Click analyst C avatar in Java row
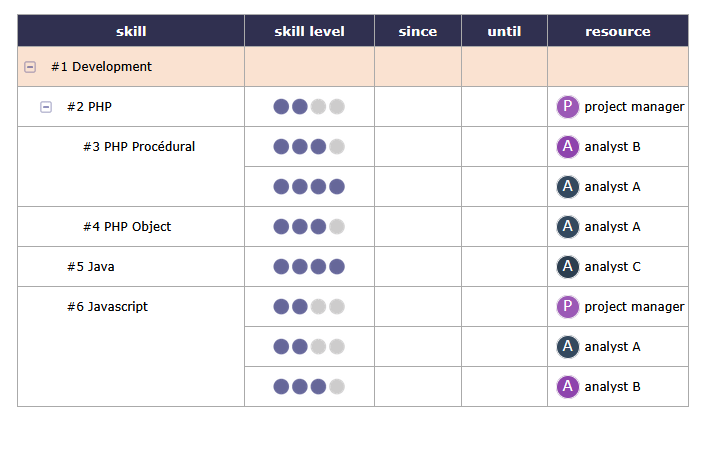The image size is (702, 468). tap(568, 267)
